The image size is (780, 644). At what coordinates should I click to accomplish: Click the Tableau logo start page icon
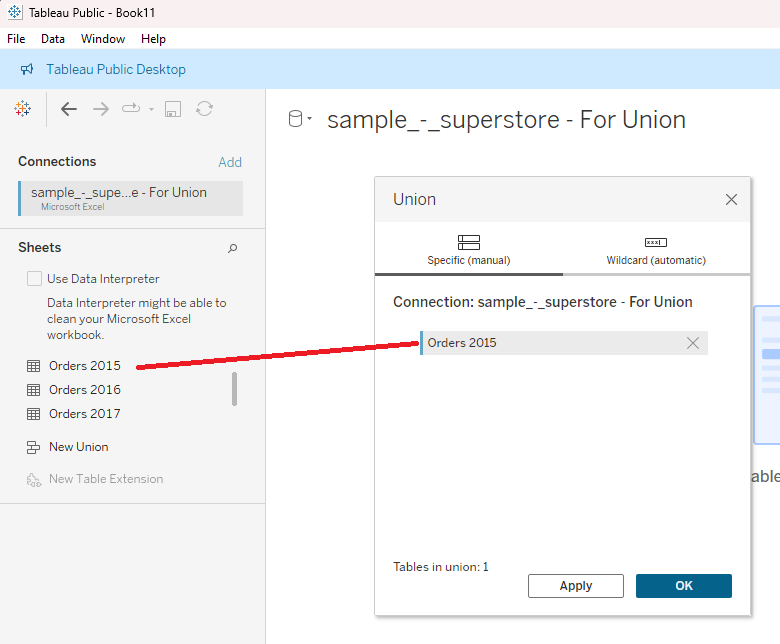[22, 109]
